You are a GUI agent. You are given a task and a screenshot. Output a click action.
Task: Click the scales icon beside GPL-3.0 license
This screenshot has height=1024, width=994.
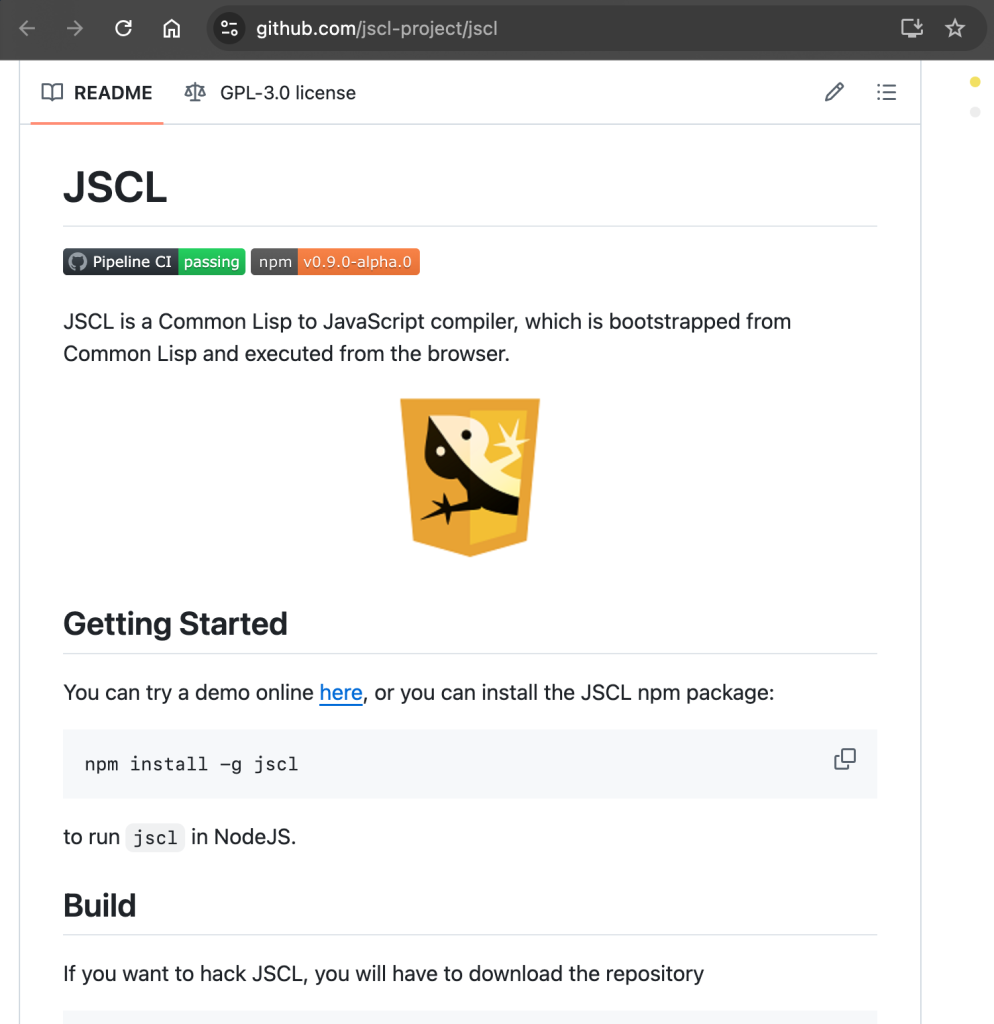tap(194, 92)
